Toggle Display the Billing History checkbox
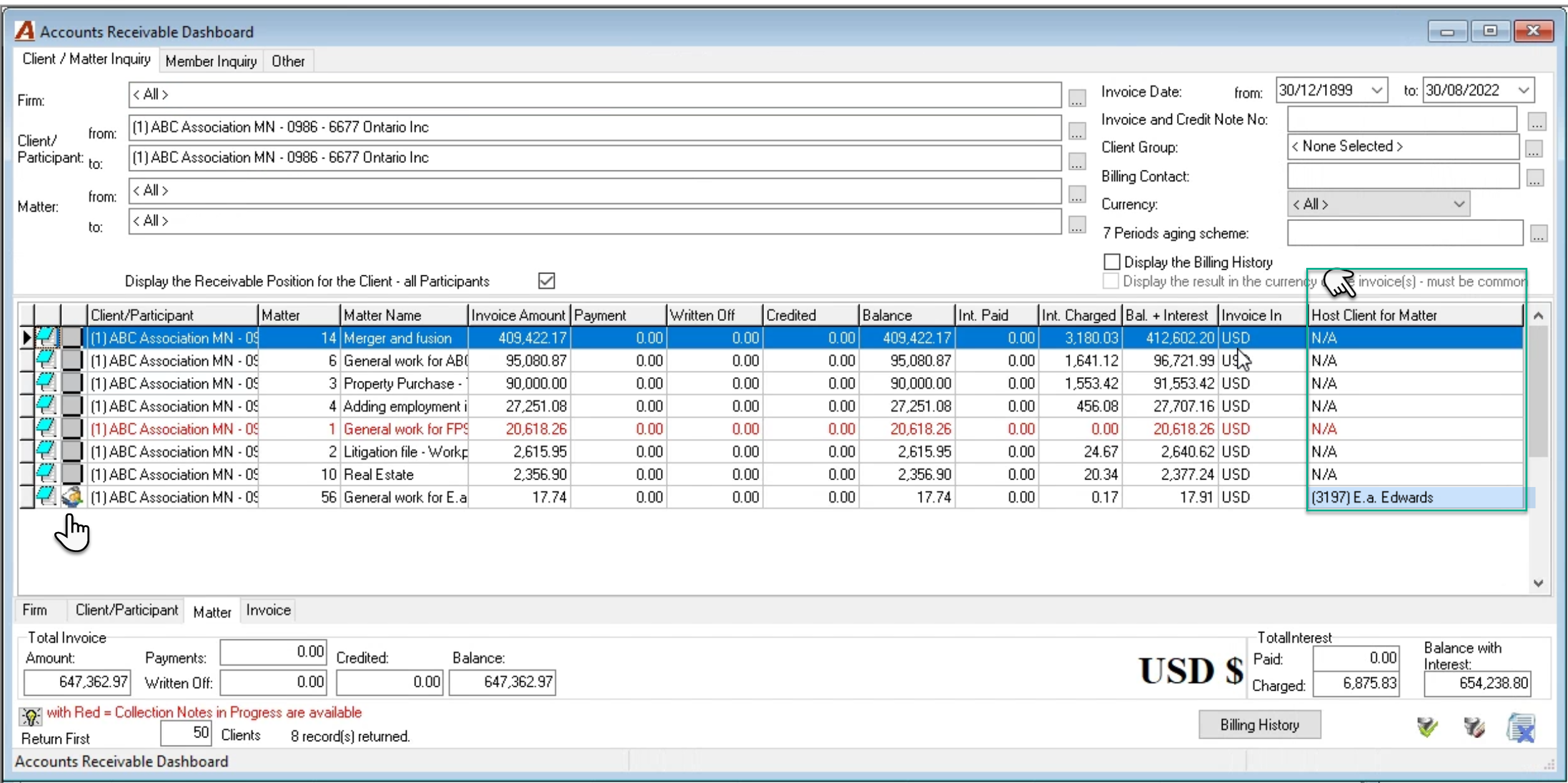The image size is (1568, 783). tap(1111, 262)
